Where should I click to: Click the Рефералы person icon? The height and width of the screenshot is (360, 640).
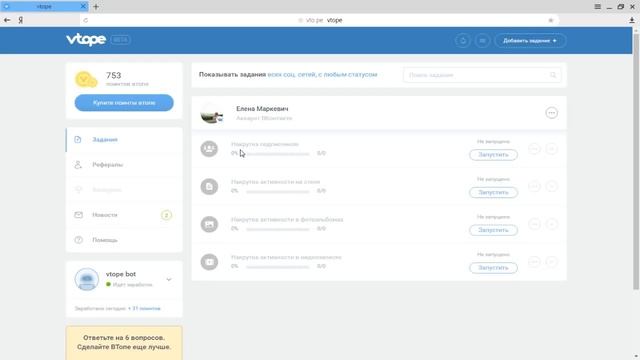[x=78, y=164]
